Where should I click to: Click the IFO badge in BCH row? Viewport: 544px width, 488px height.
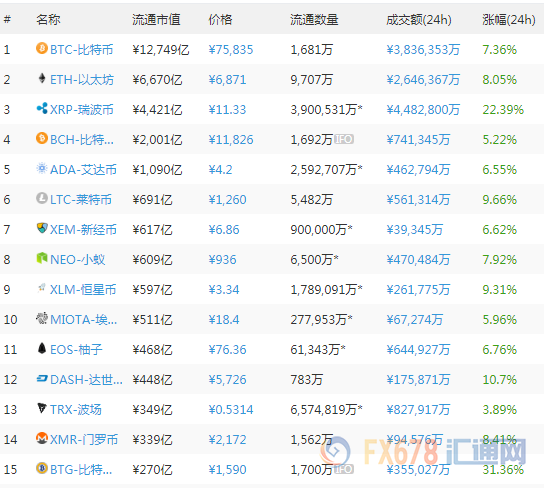344,139
